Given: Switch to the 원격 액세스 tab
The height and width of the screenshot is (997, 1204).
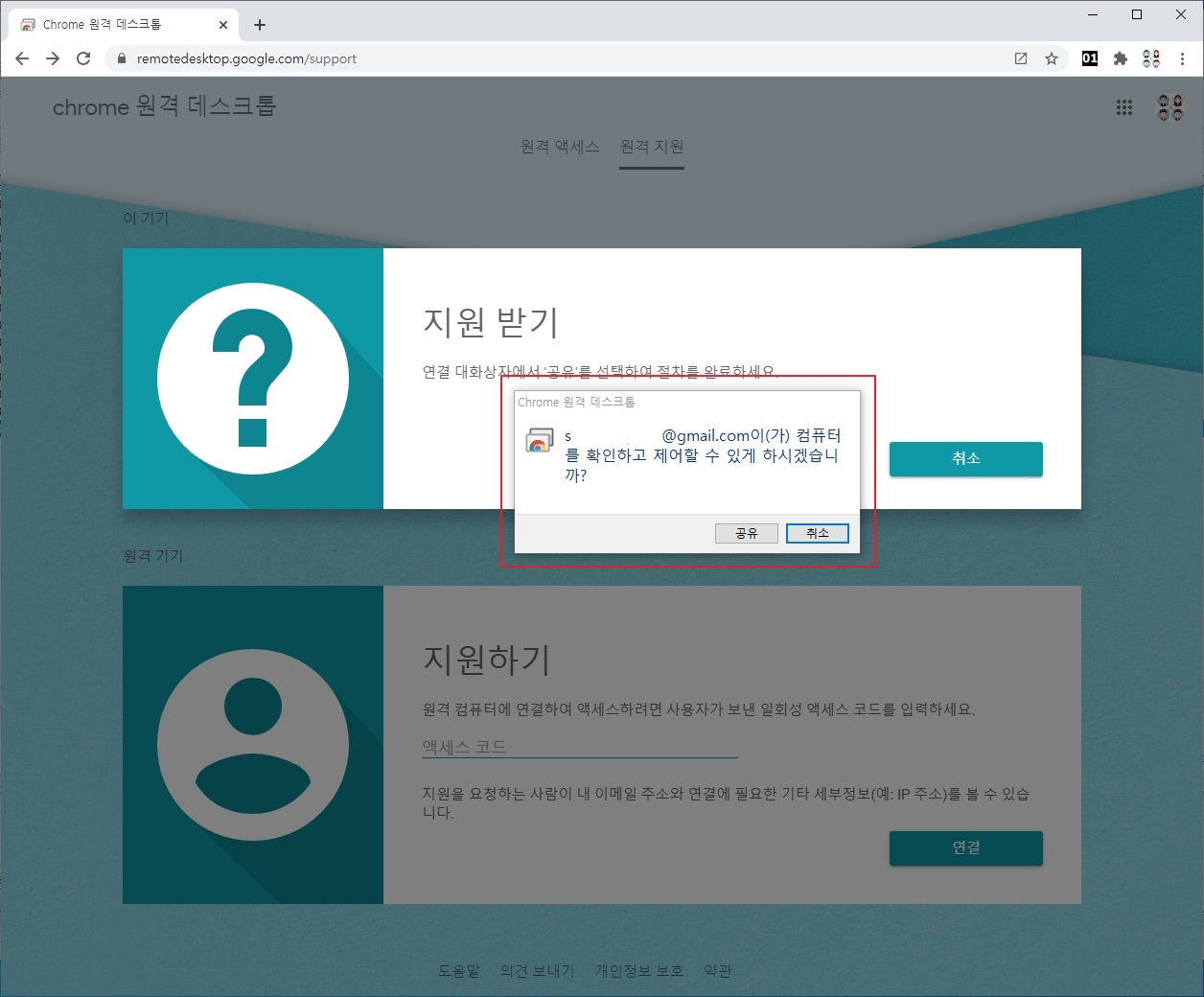Looking at the screenshot, I should [560, 147].
